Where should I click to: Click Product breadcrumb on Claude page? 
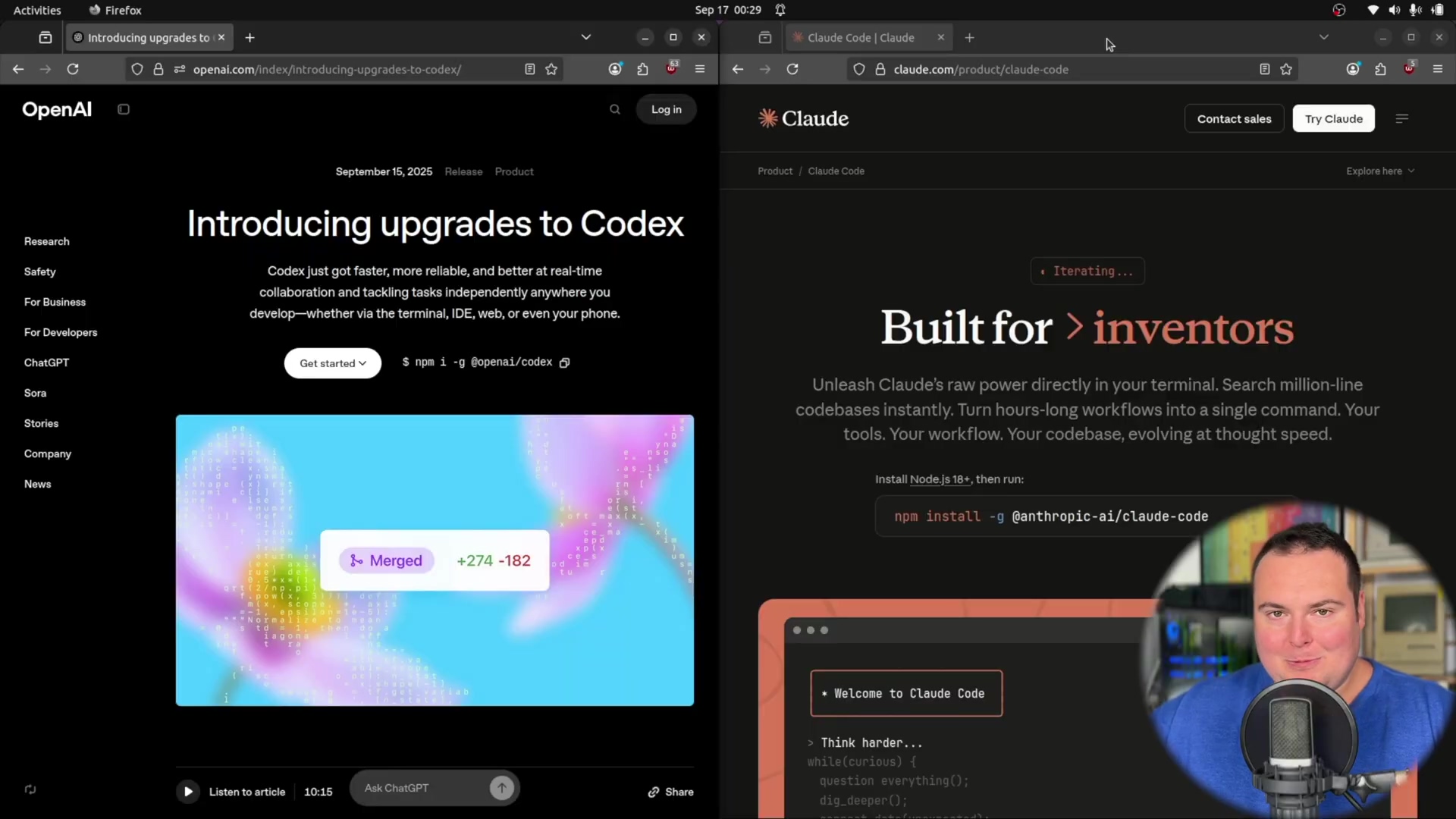(x=775, y=171)
